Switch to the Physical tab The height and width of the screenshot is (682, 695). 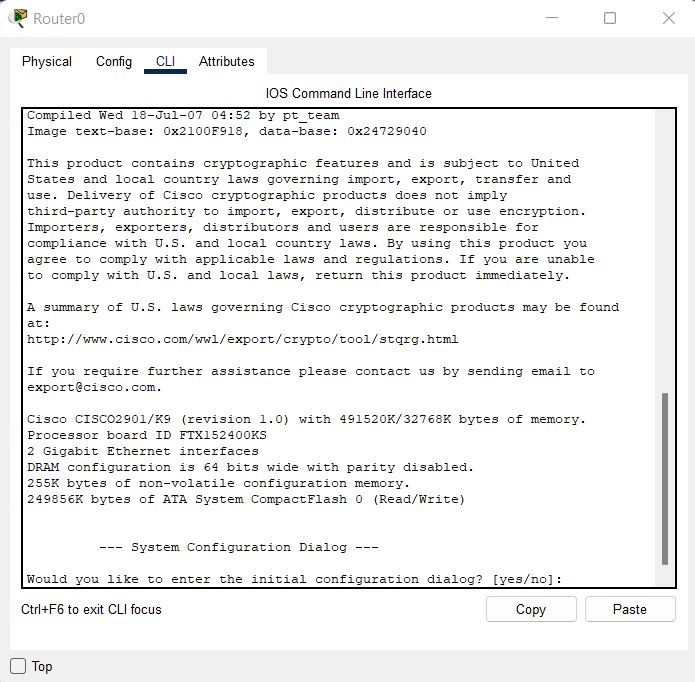click(x=47, y=62)
